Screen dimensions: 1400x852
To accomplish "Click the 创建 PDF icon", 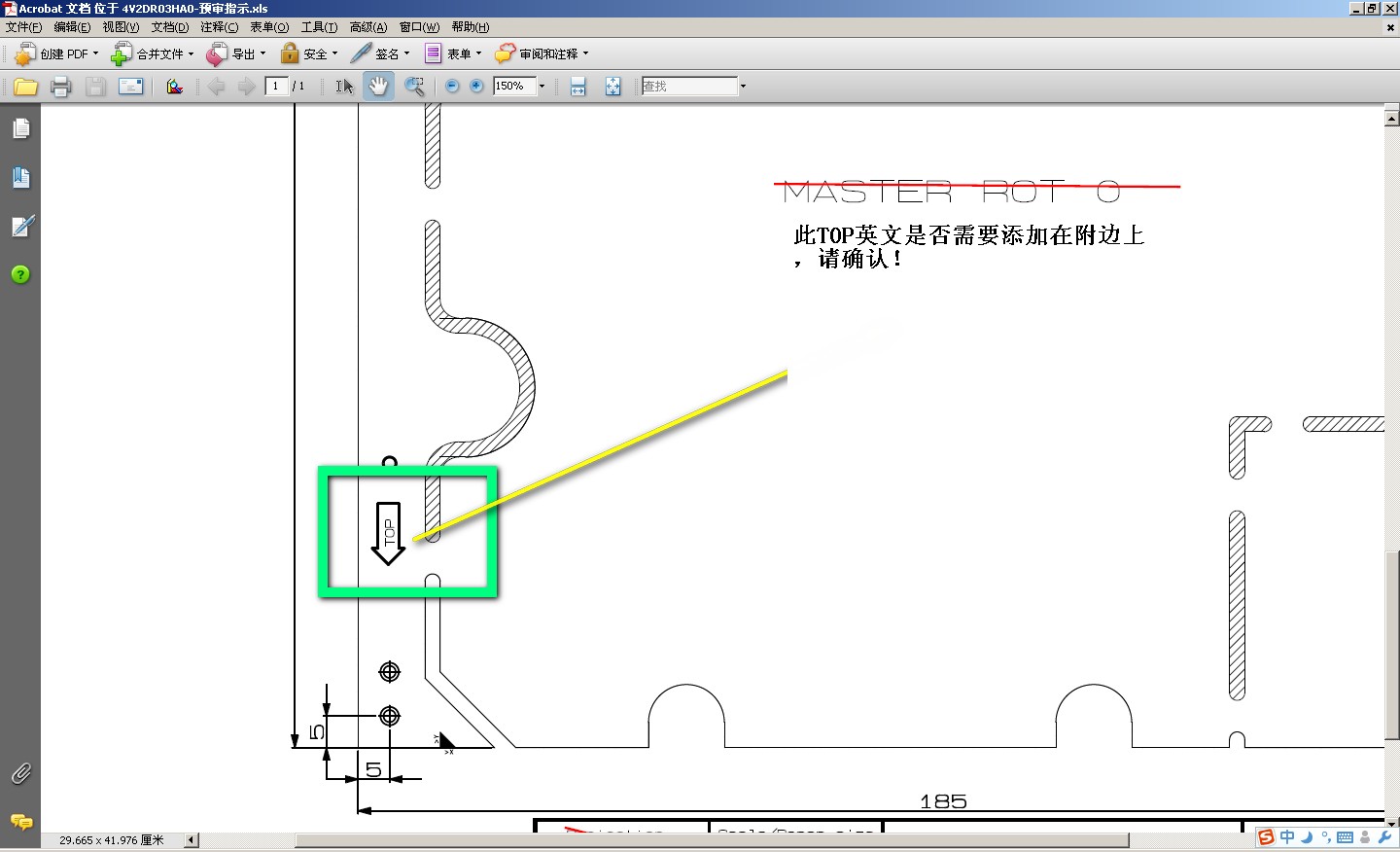I will point(25,54).
